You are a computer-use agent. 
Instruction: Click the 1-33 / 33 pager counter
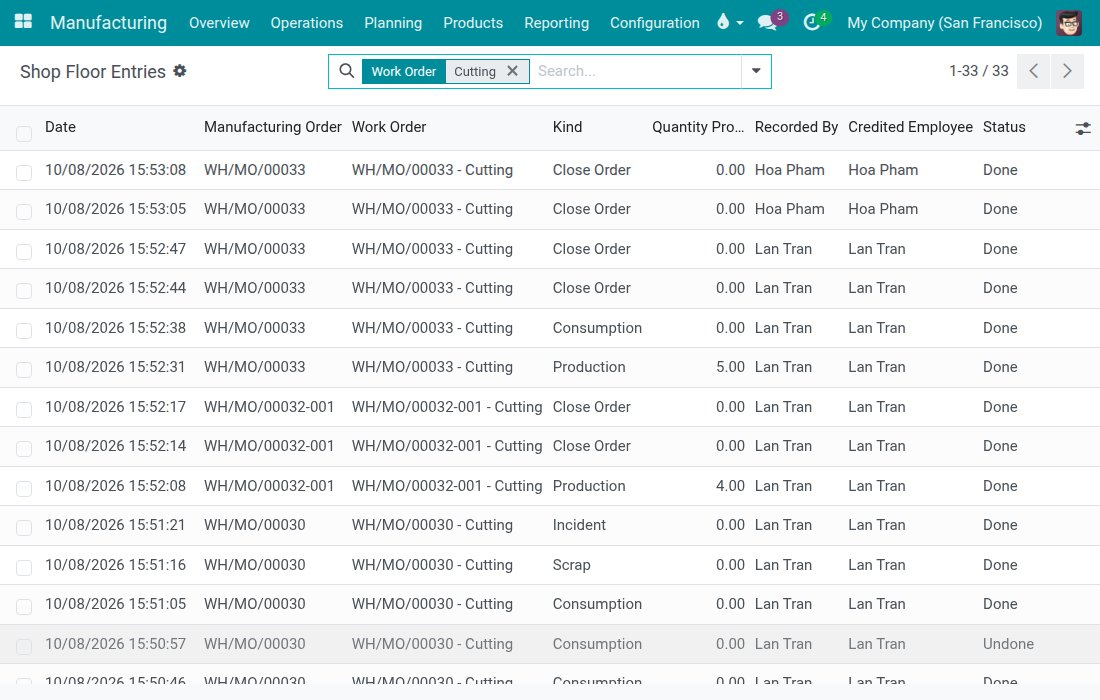979,71
